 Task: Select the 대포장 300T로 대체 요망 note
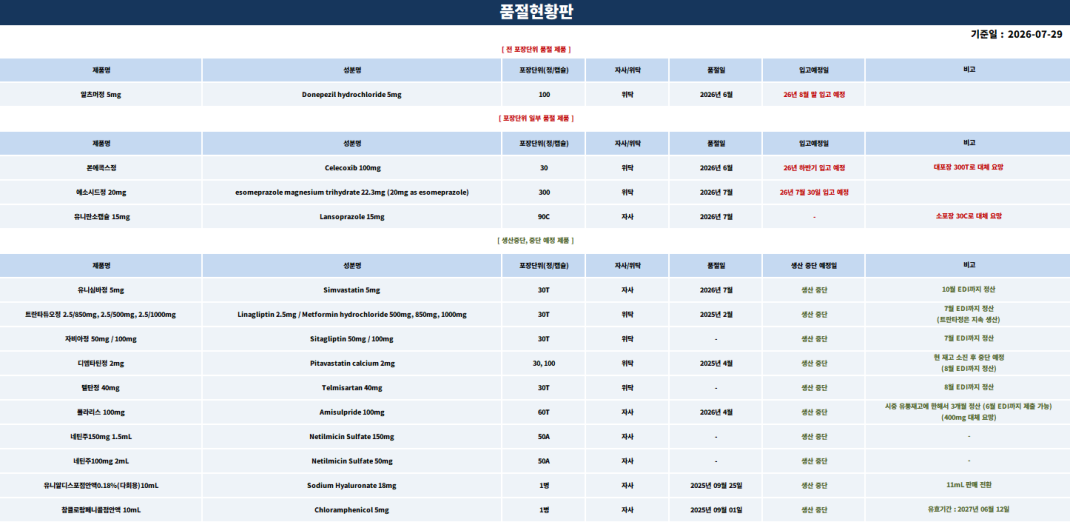[968, 167]
